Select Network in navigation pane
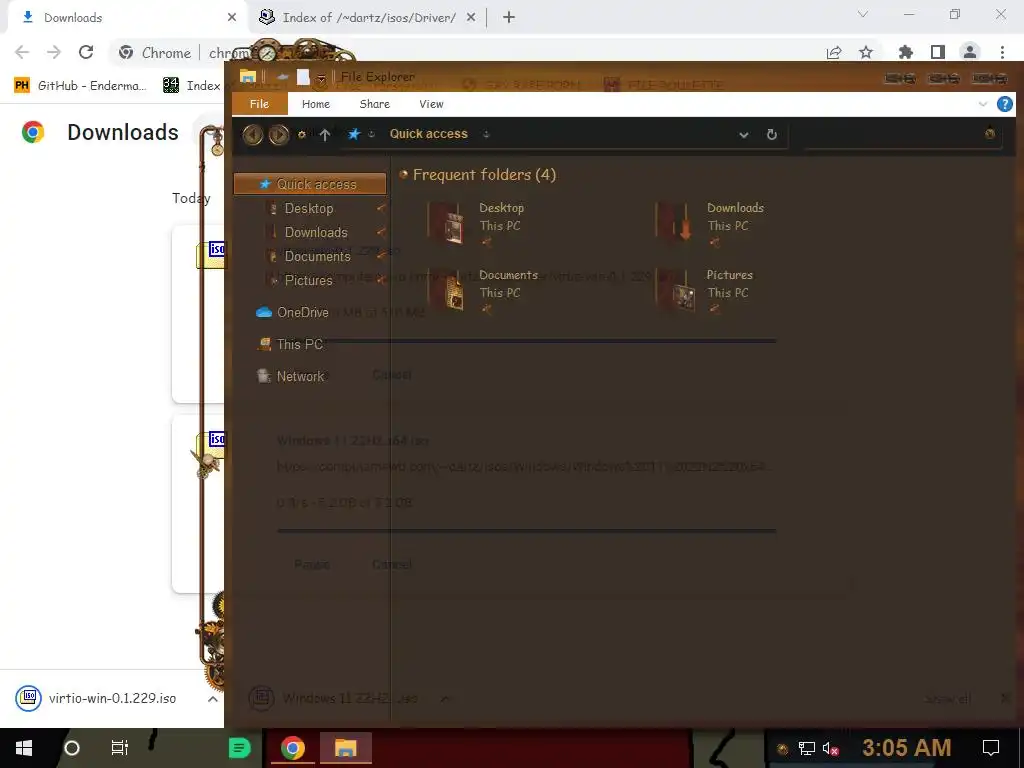 (291, 376)
